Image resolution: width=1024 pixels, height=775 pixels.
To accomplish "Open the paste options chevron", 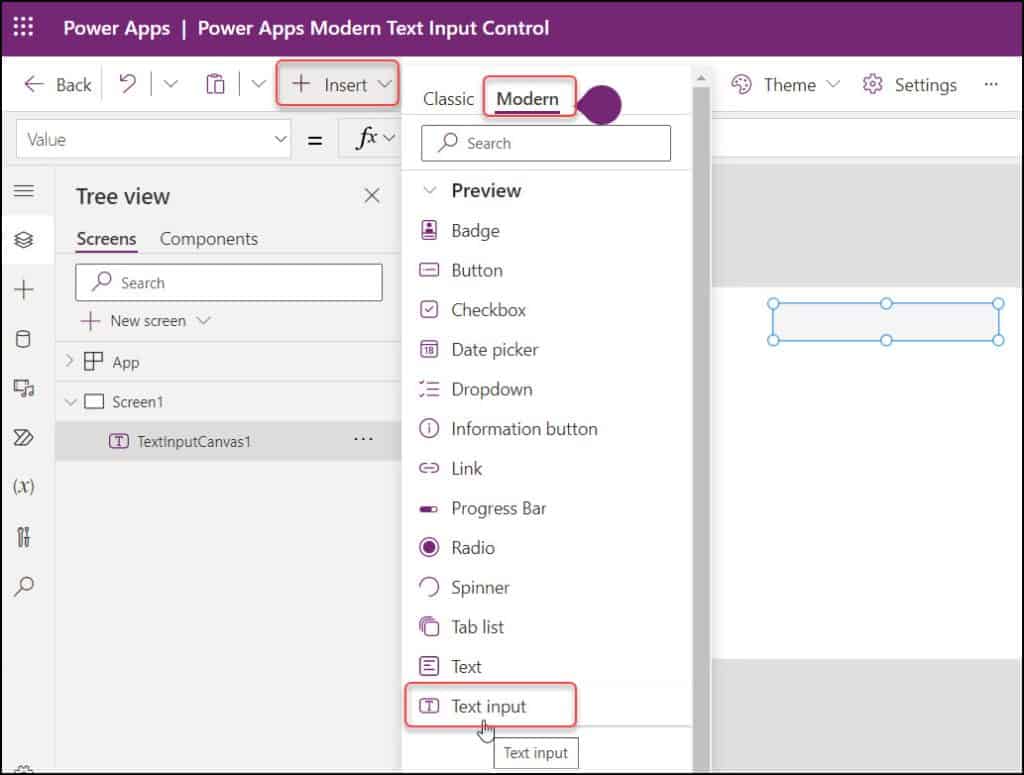I will click(259, 84).
